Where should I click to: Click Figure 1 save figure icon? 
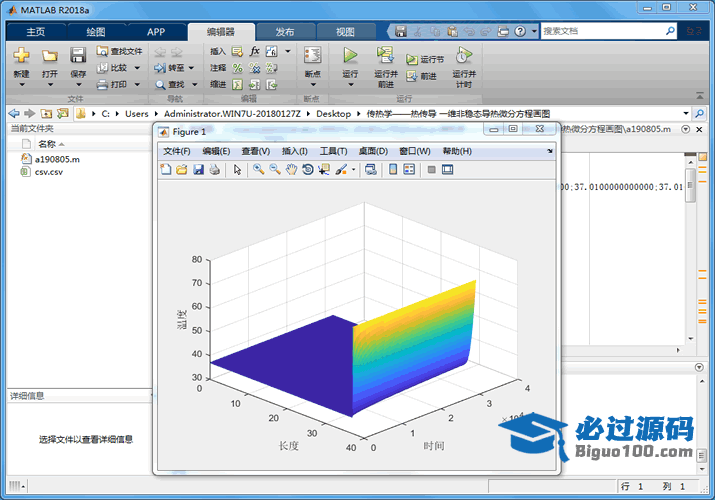click(x=198, y=170)
